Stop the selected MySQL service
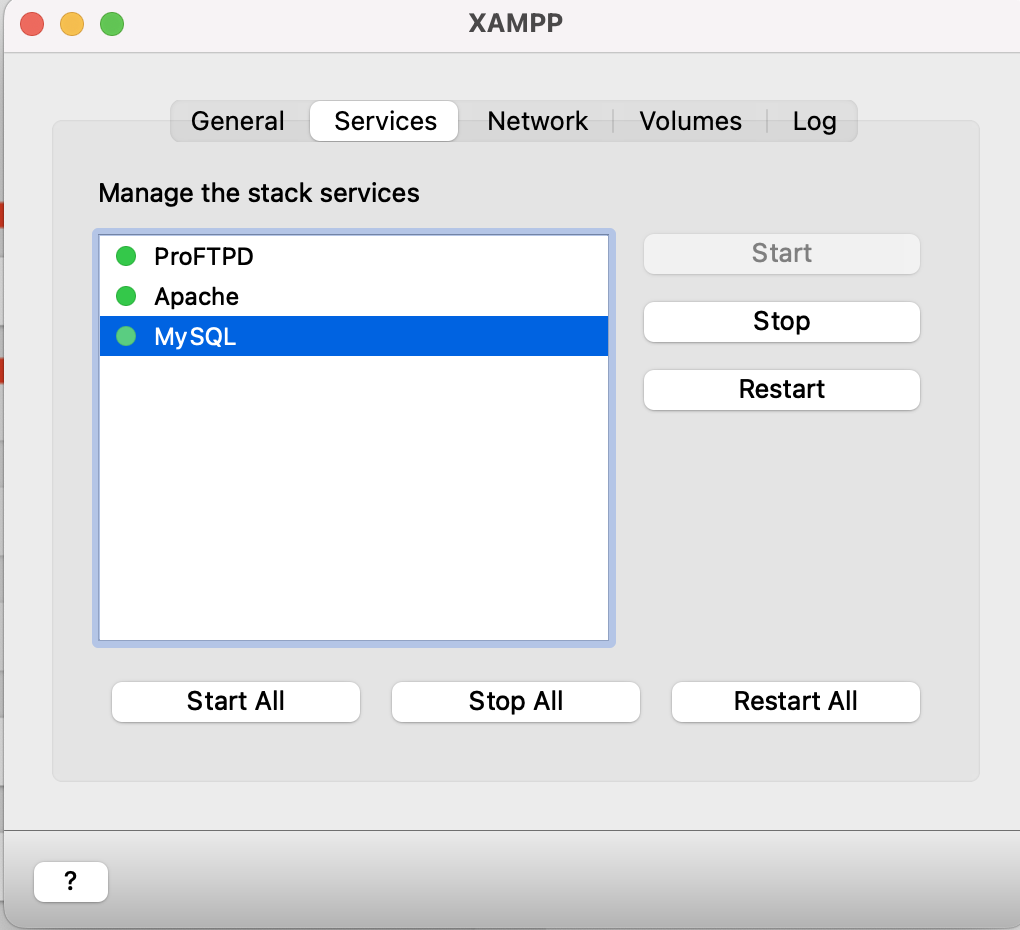1020x930 pixels. [x=782, y=322]
